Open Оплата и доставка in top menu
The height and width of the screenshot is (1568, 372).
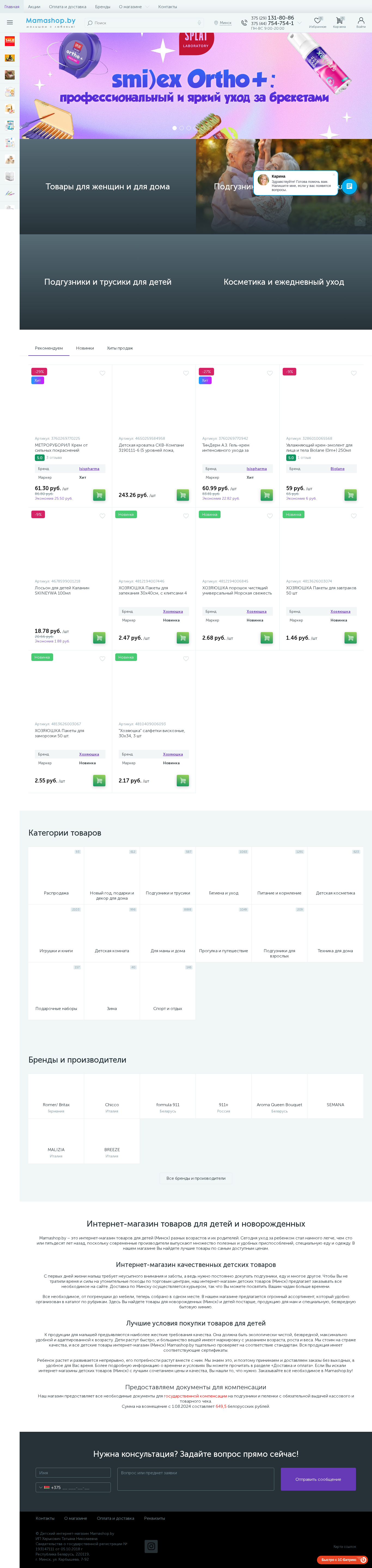pos(68,7)
